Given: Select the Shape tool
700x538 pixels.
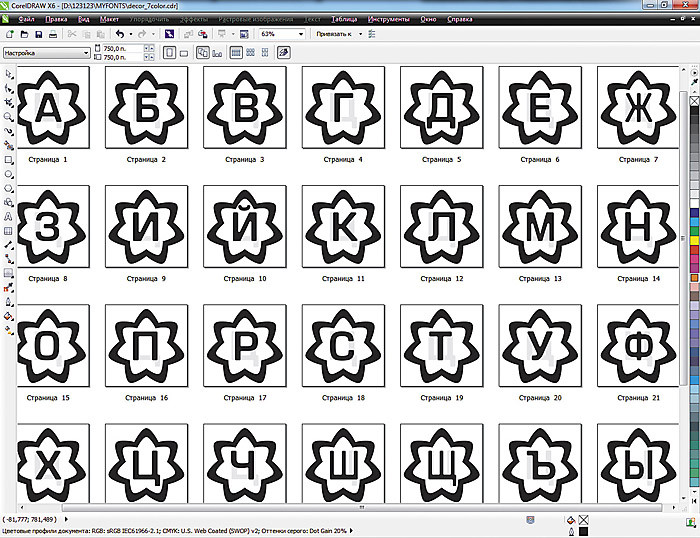Looking at the screenshot, I should click(8, 88).
